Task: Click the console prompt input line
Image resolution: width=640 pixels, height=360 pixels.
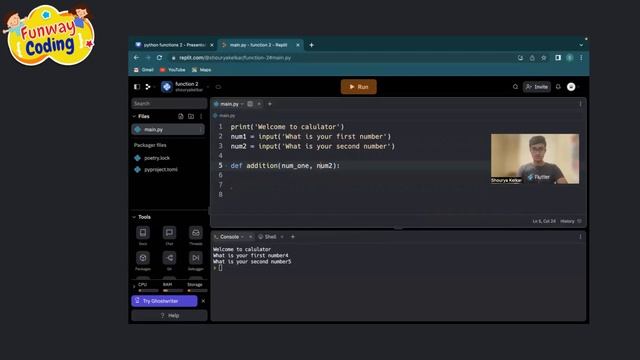Action: (x=220, y=268)
